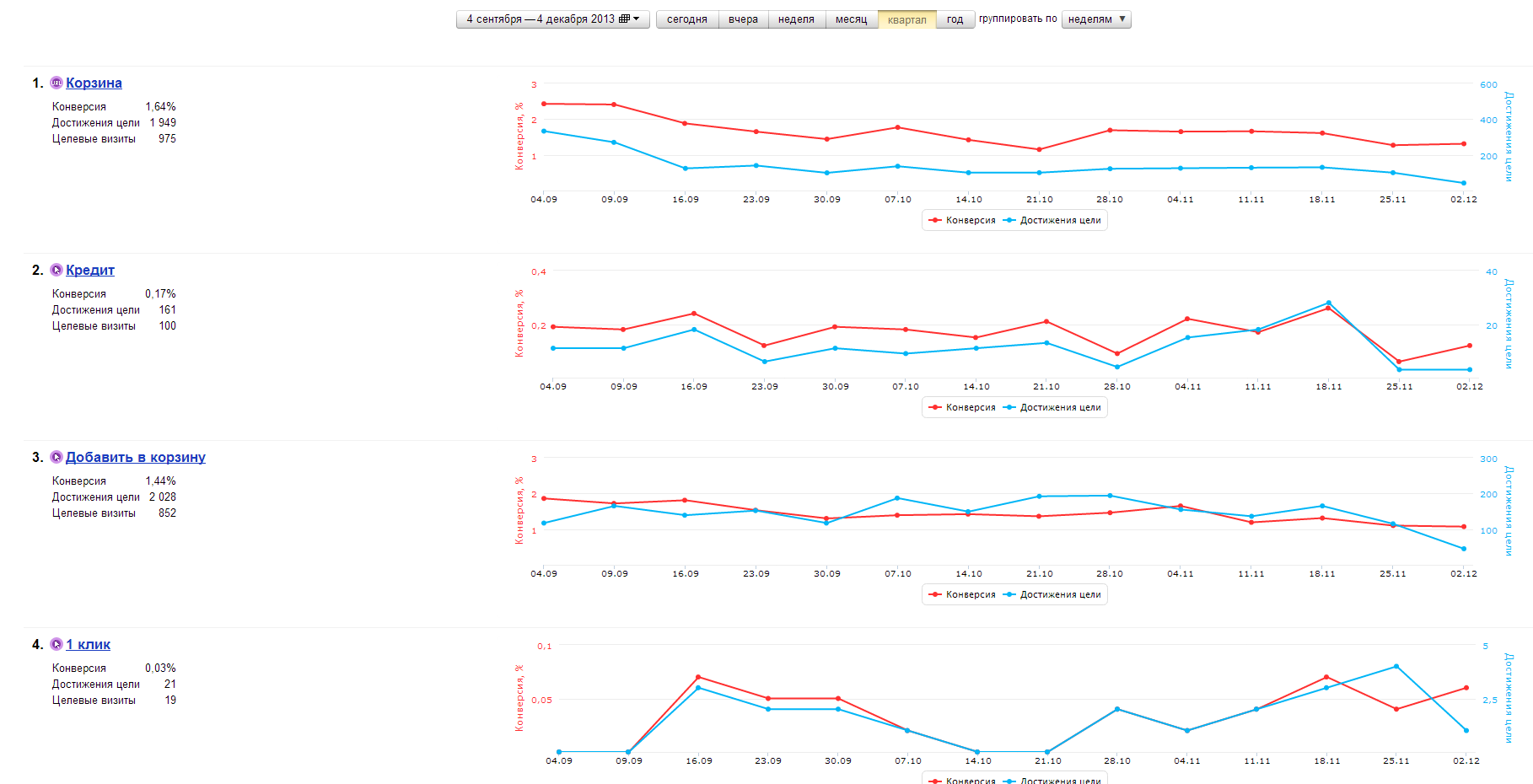1533x784 pixels.
Task: Open the date range picker 4 сентября — 4 декабря
Action: (552, 19)
